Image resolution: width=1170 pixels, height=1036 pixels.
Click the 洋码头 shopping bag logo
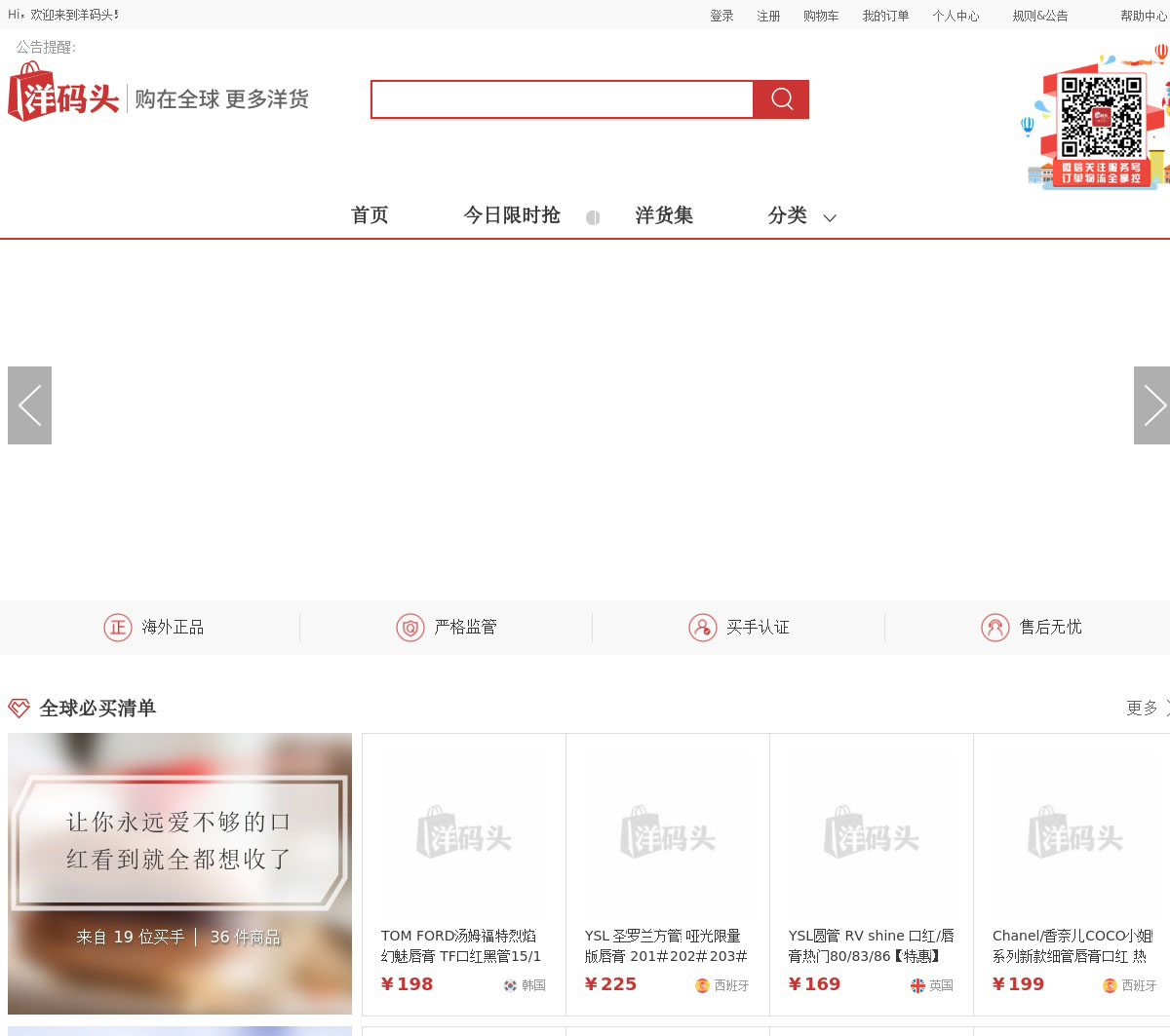(63, 94)
